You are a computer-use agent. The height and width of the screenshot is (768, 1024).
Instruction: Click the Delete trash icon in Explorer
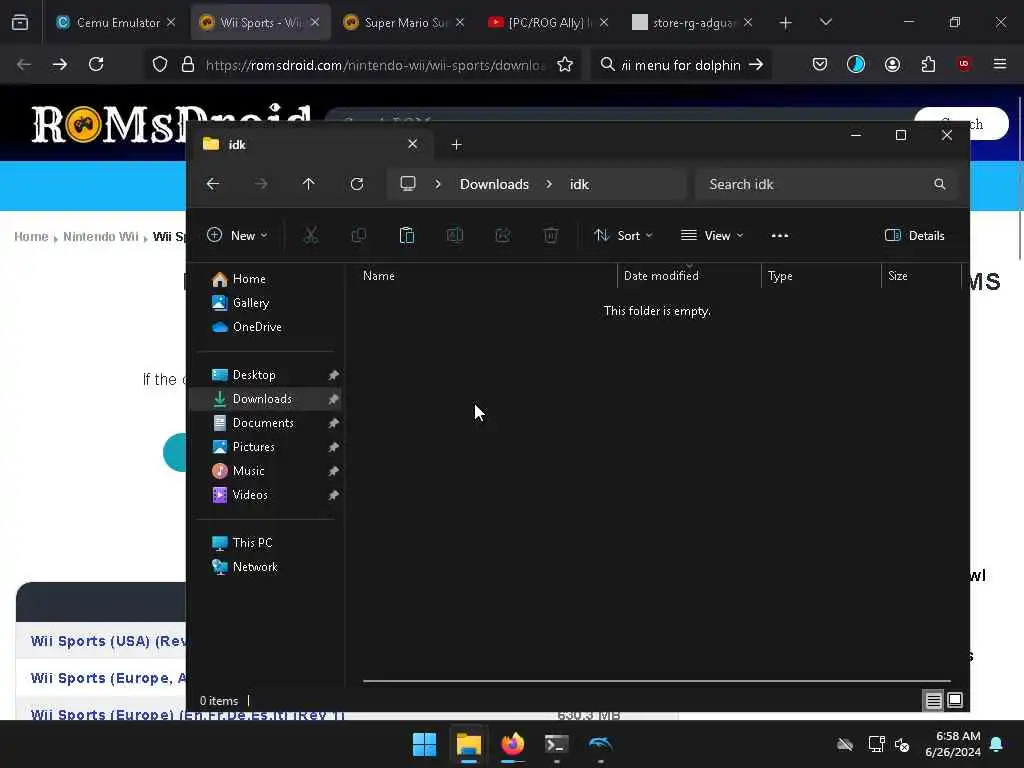coord(551,236)
